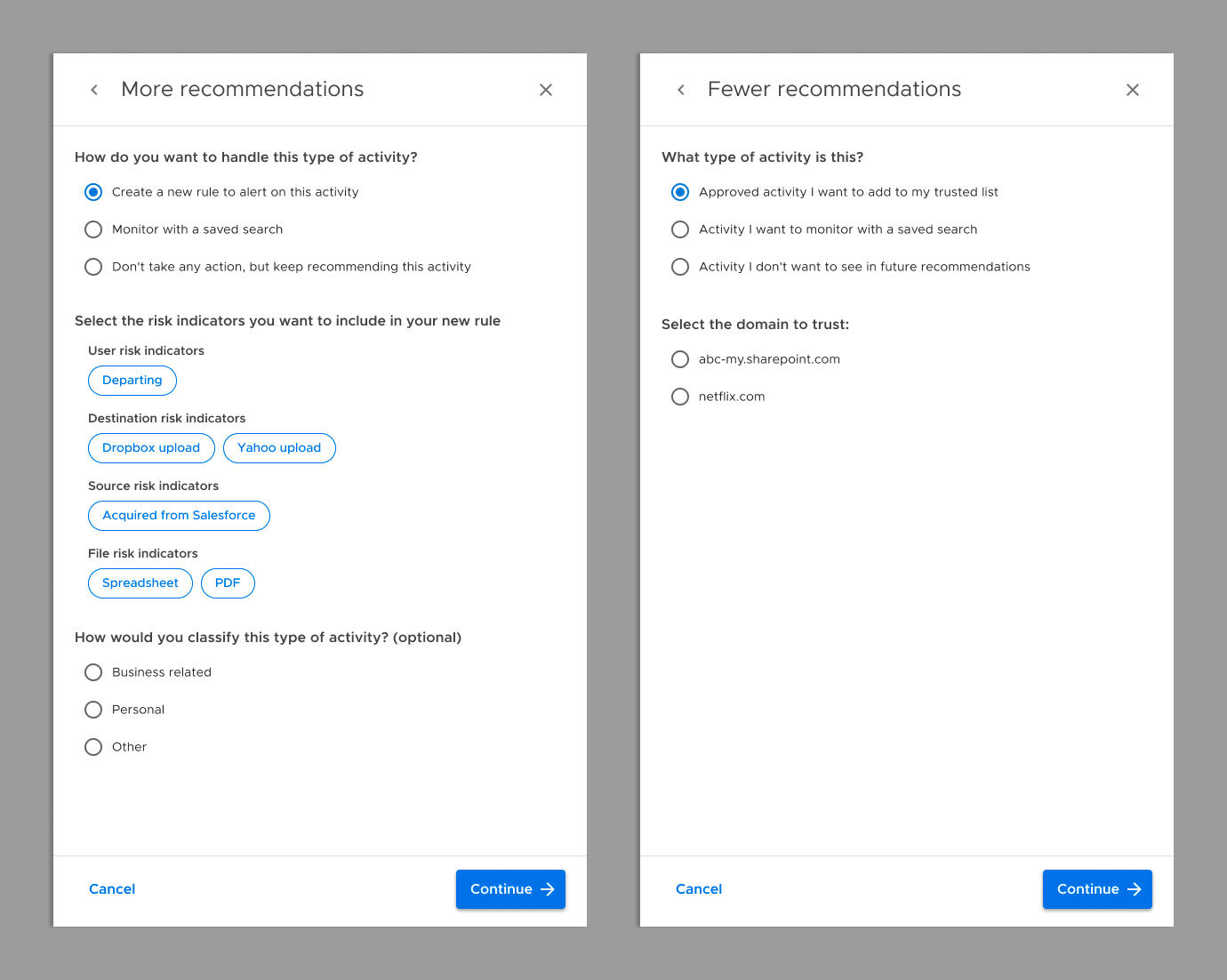Click Cancel in Fewer recommendations panel
Screen dimensions: 1227x980
(x=699, y=889)
